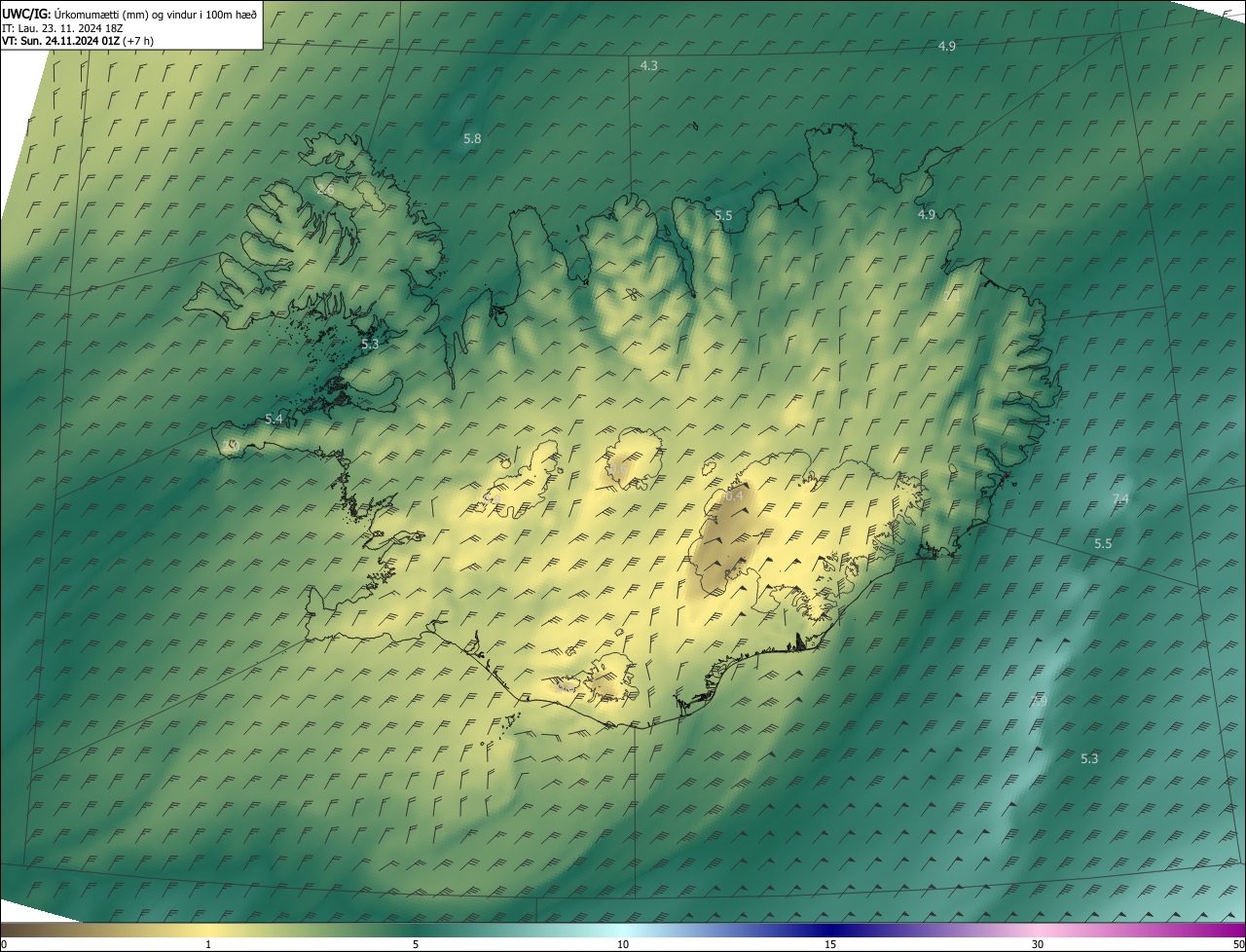
Task: Click the 5.8 value label on the map
Action: pyautogui.click(x=472, y=139)
